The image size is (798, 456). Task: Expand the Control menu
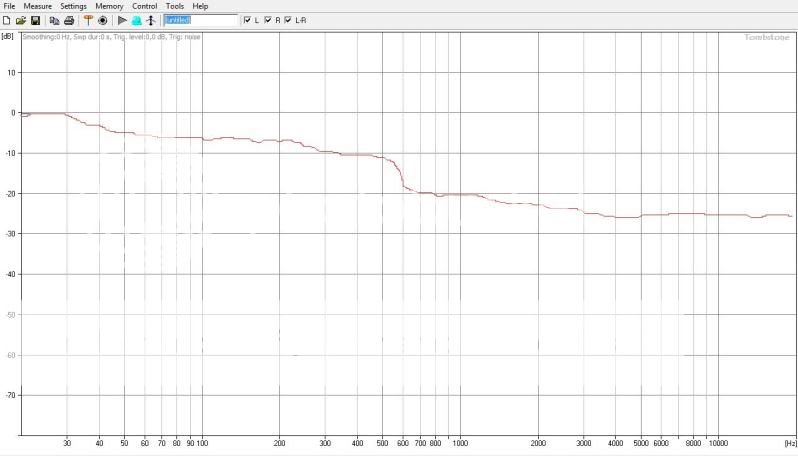[145, 6]
